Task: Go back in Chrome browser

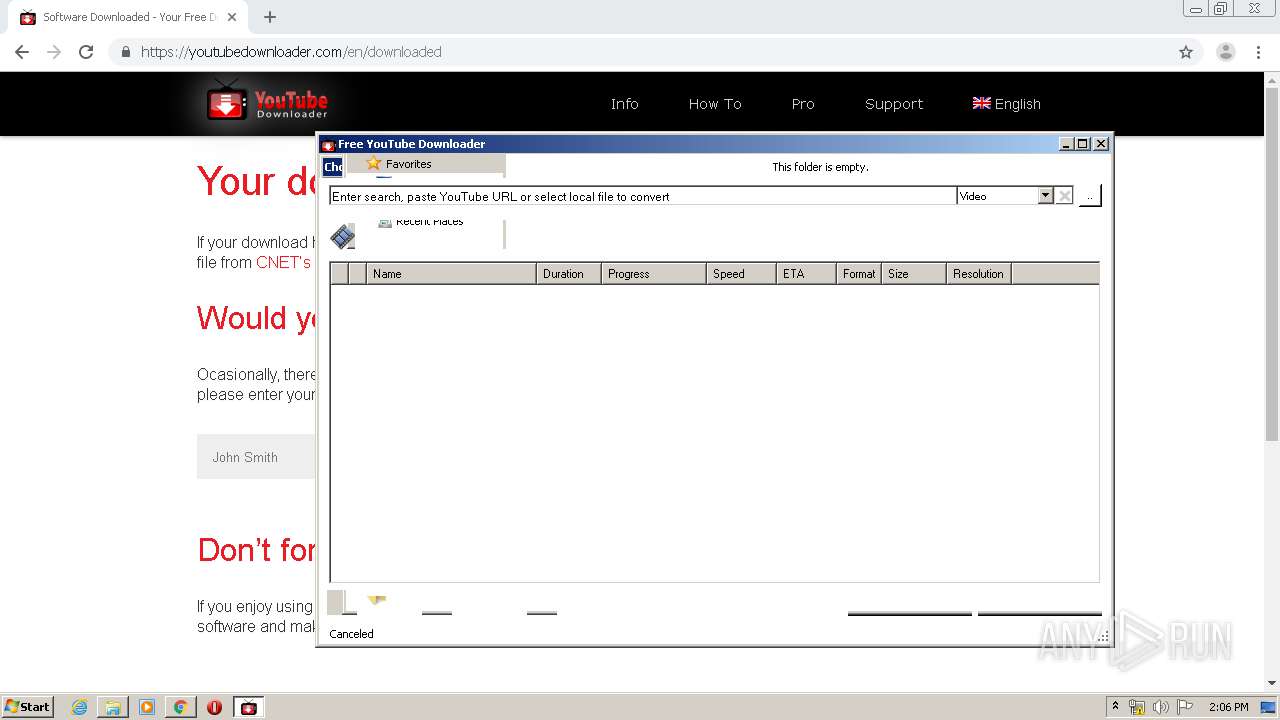Action: pyautogui.click(x=22, y=52)
